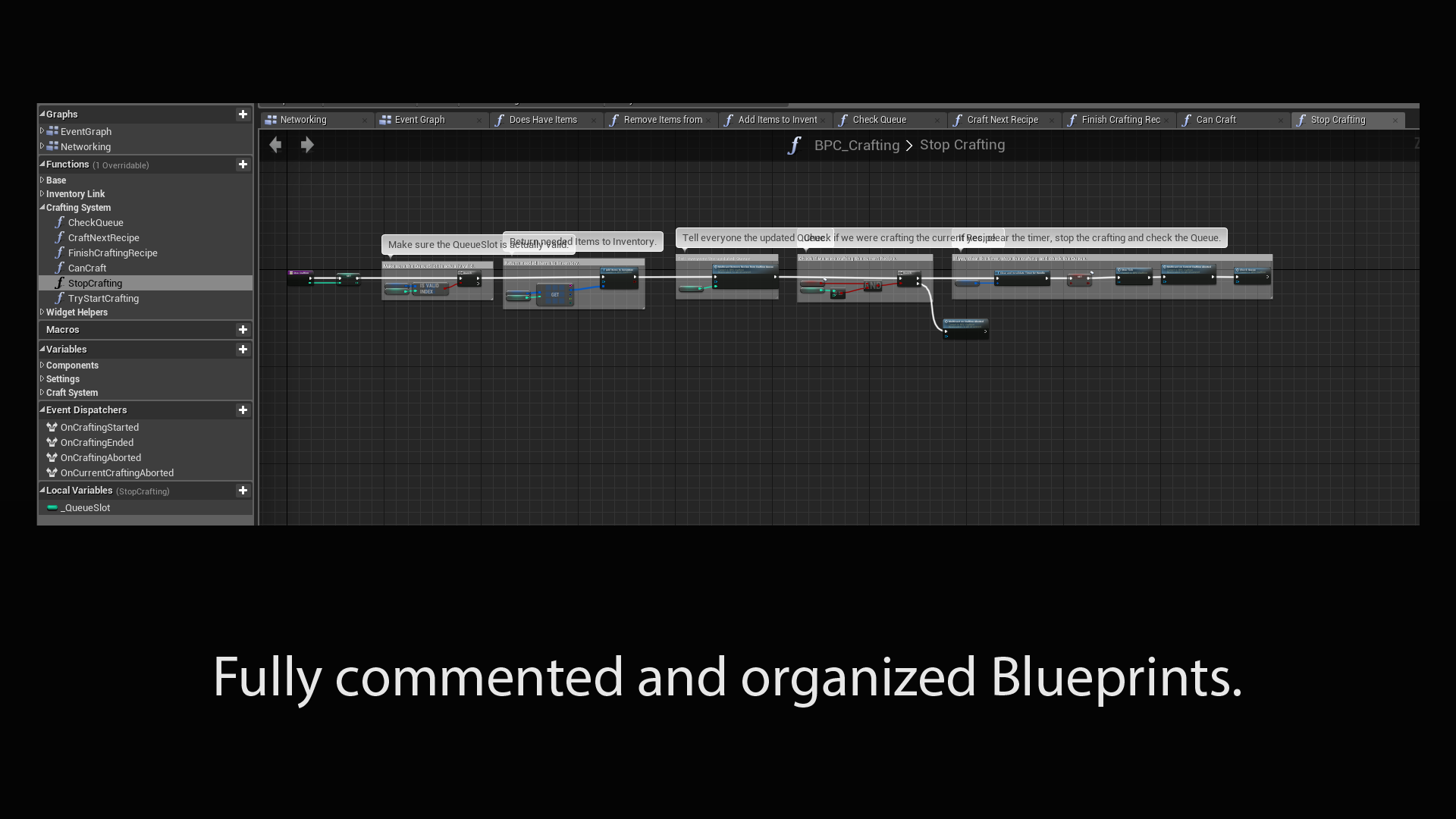Select the _QueueSlot local variable
Viewport: 1456px width, 819px height.
coord(85,507)
